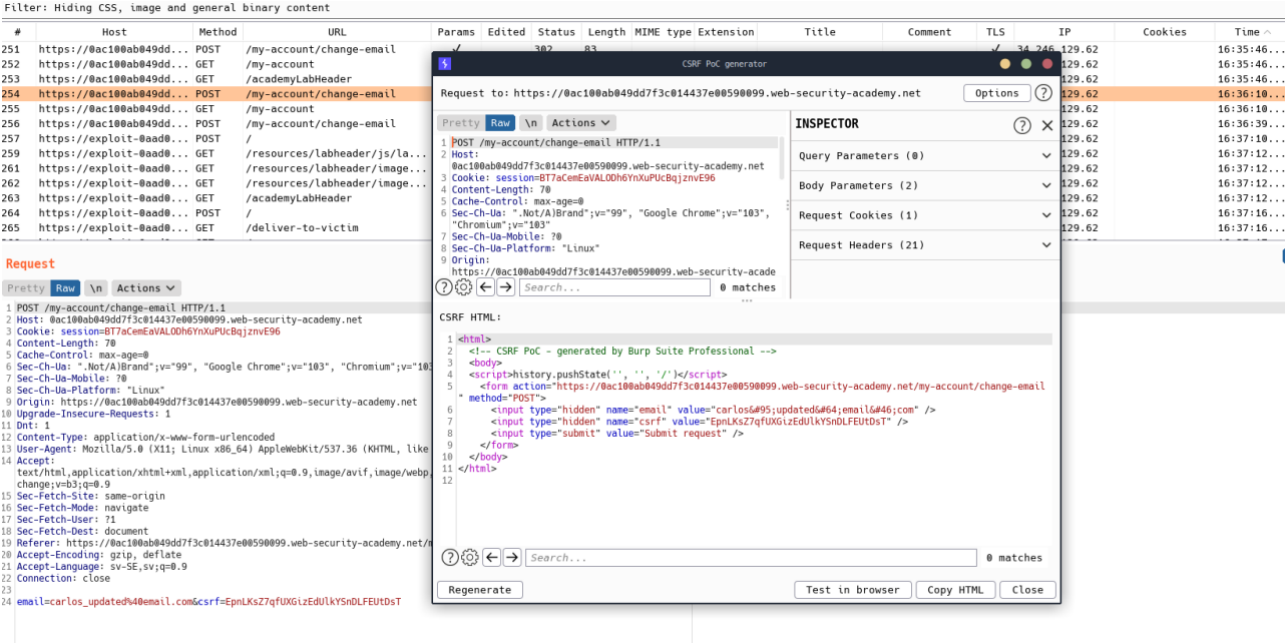Go to next match in request search
This screenshot has height=643, width=1286.
(506, 287)
